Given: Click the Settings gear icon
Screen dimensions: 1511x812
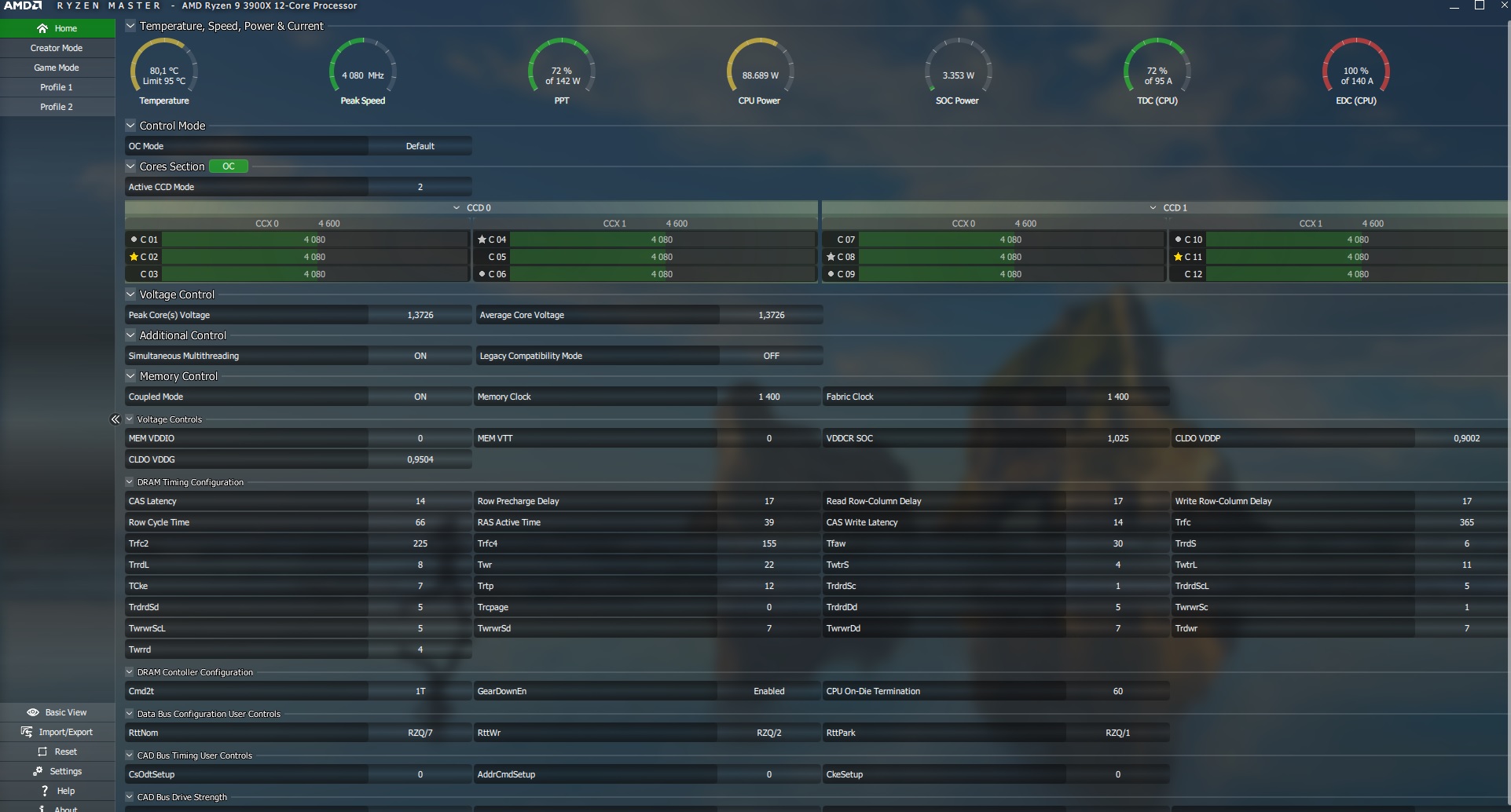Looking at the screenshot, I should (38, 771).
